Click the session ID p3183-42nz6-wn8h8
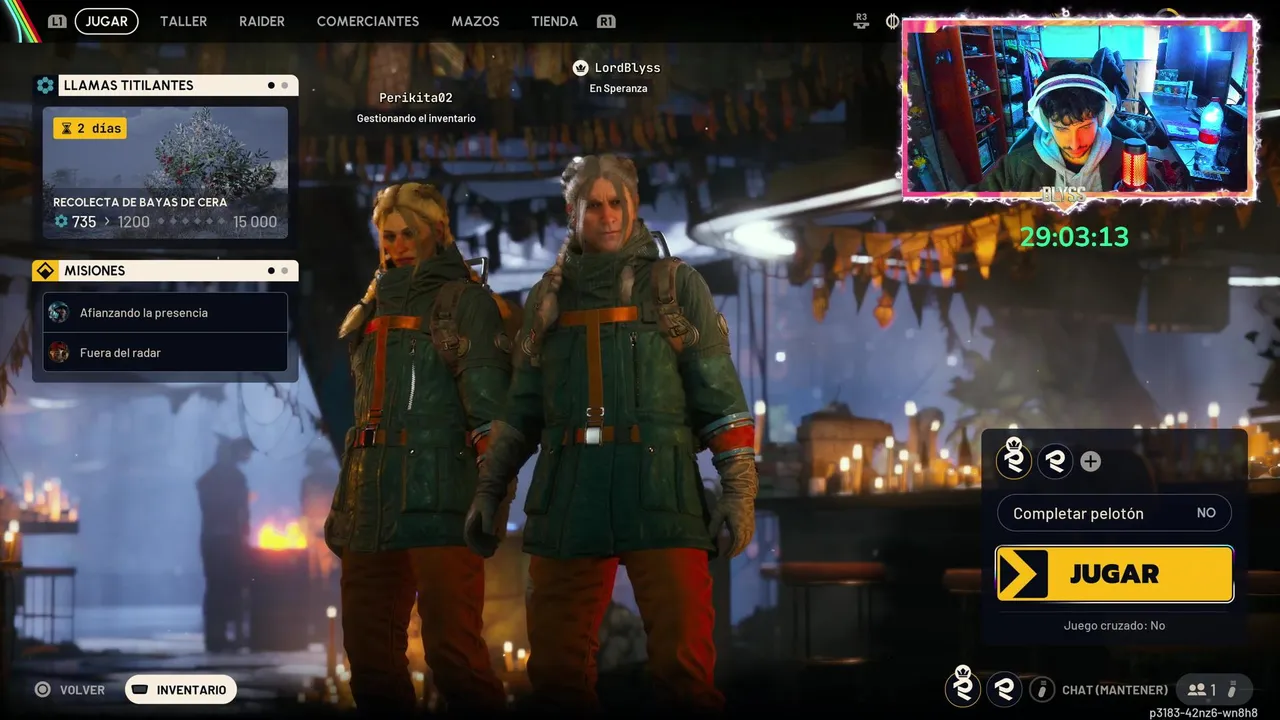 (x=1203, y=713)
